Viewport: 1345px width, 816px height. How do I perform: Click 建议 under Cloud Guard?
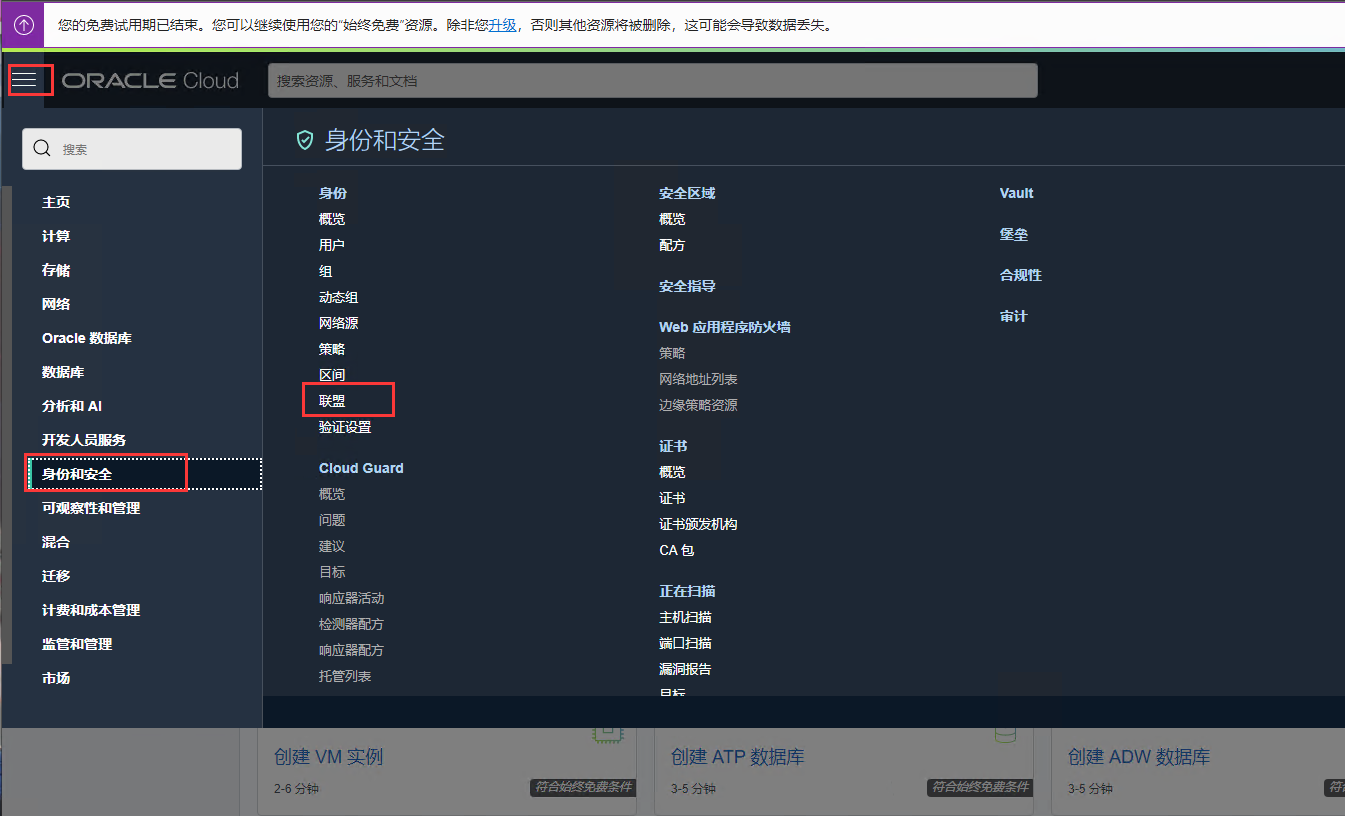(x=332, y=546)
